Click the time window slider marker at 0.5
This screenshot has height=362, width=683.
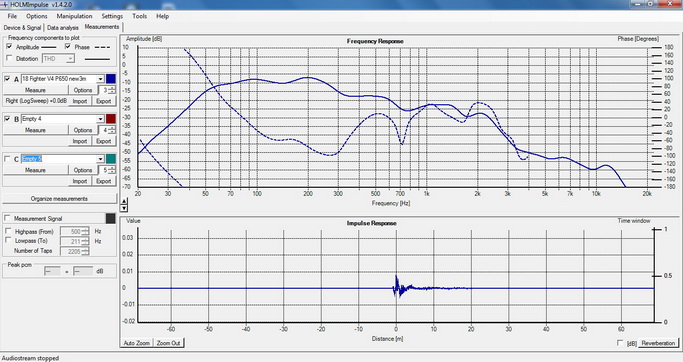click(656, 276)
